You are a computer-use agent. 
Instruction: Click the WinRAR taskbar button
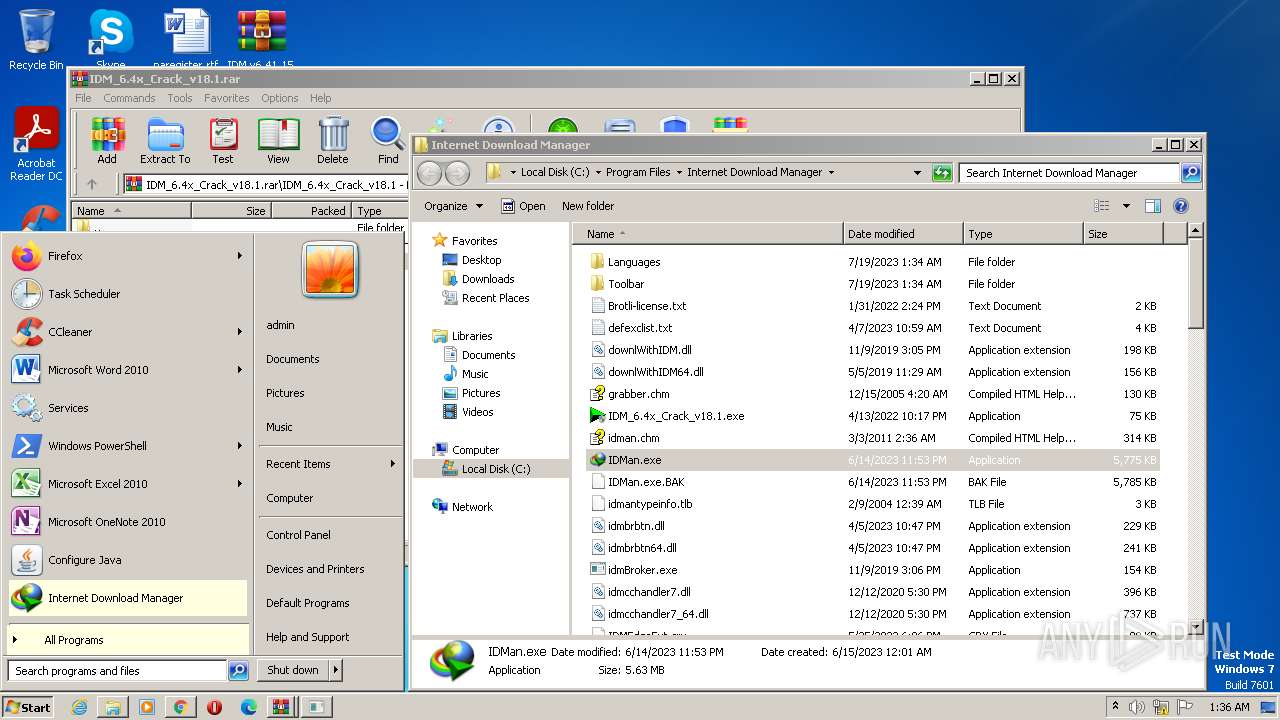pos(282,707)
